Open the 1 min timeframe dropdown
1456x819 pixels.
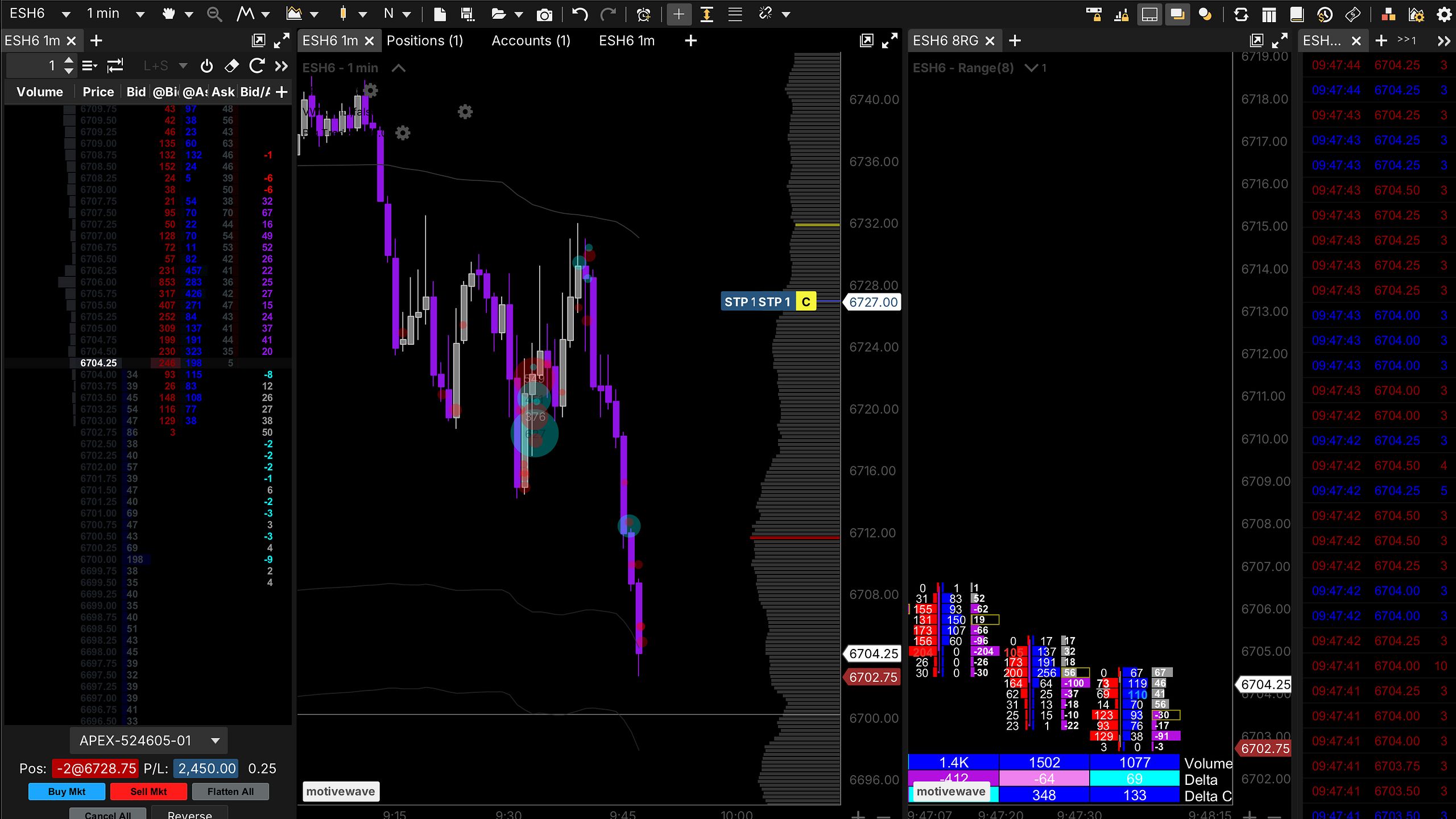140,14
